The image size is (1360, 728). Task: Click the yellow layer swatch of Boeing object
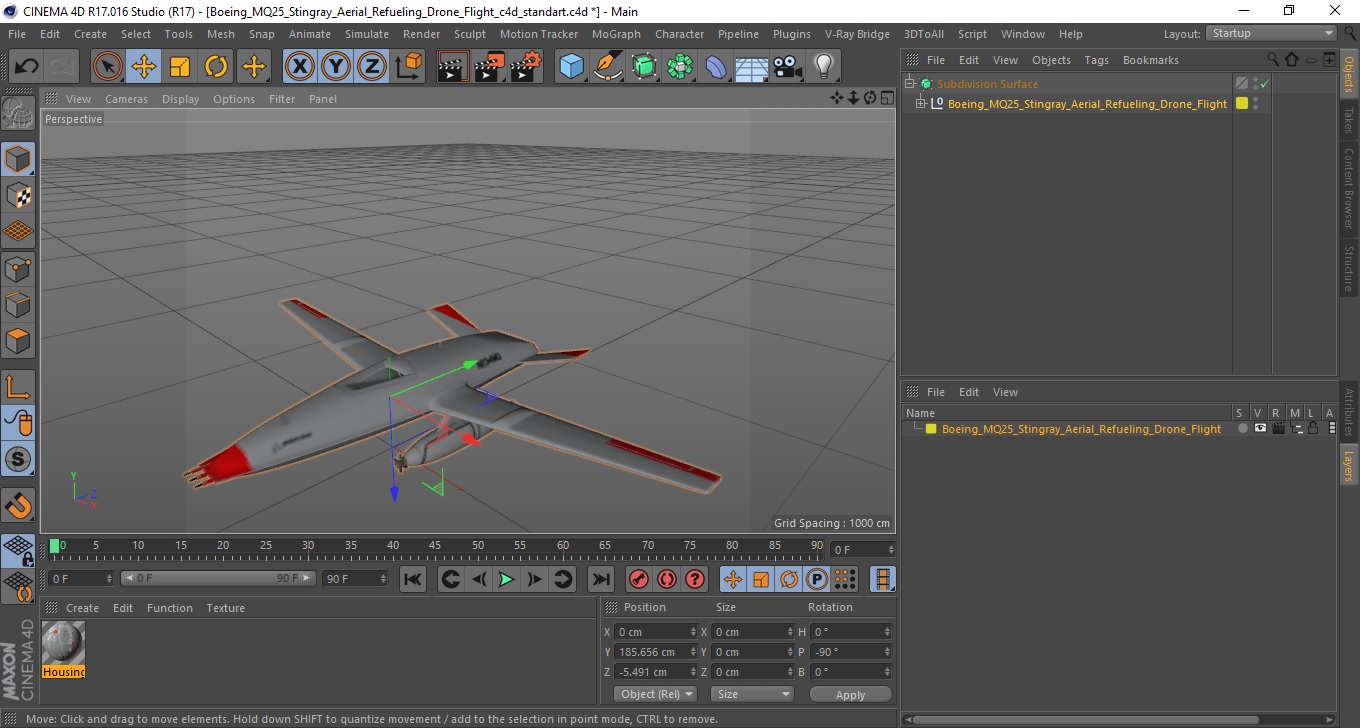[1242, 103]
